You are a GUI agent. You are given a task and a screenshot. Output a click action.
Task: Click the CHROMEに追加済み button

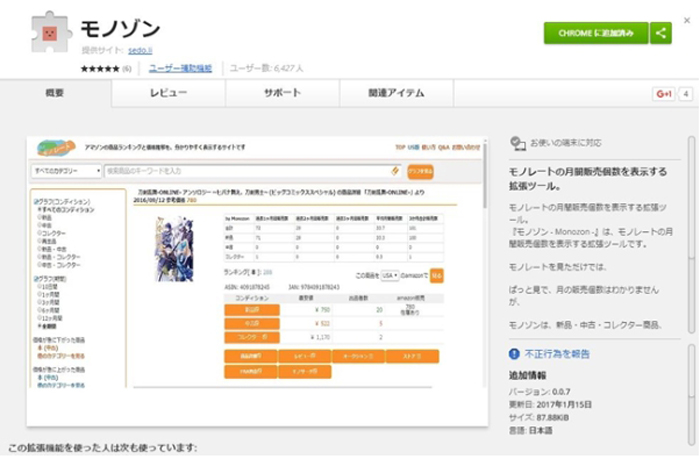(596, 33)
